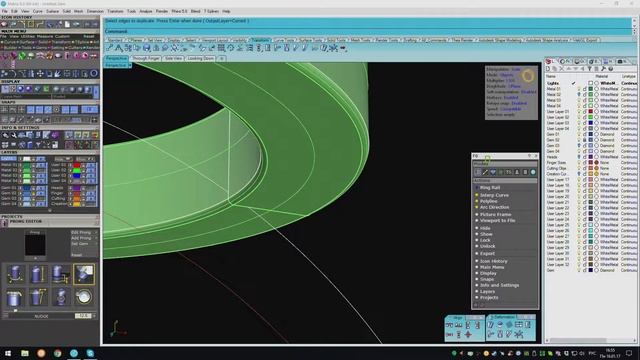This screenshot has width=640, height=360.
Task: Toggle the Snaps option in F6 panel
Action: (487, 280)
